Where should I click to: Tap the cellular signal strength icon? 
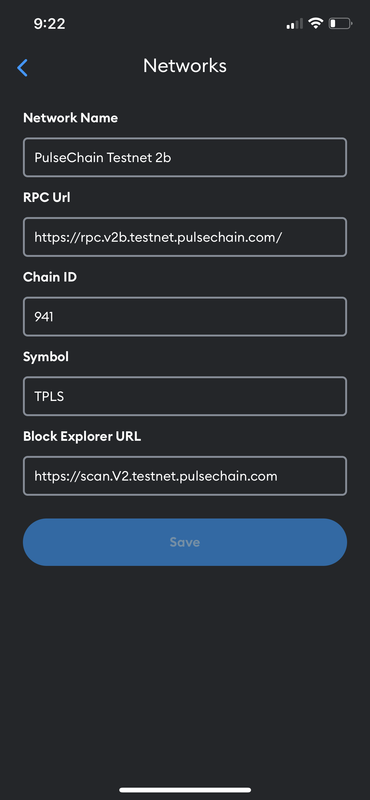(x=294, y=23)
